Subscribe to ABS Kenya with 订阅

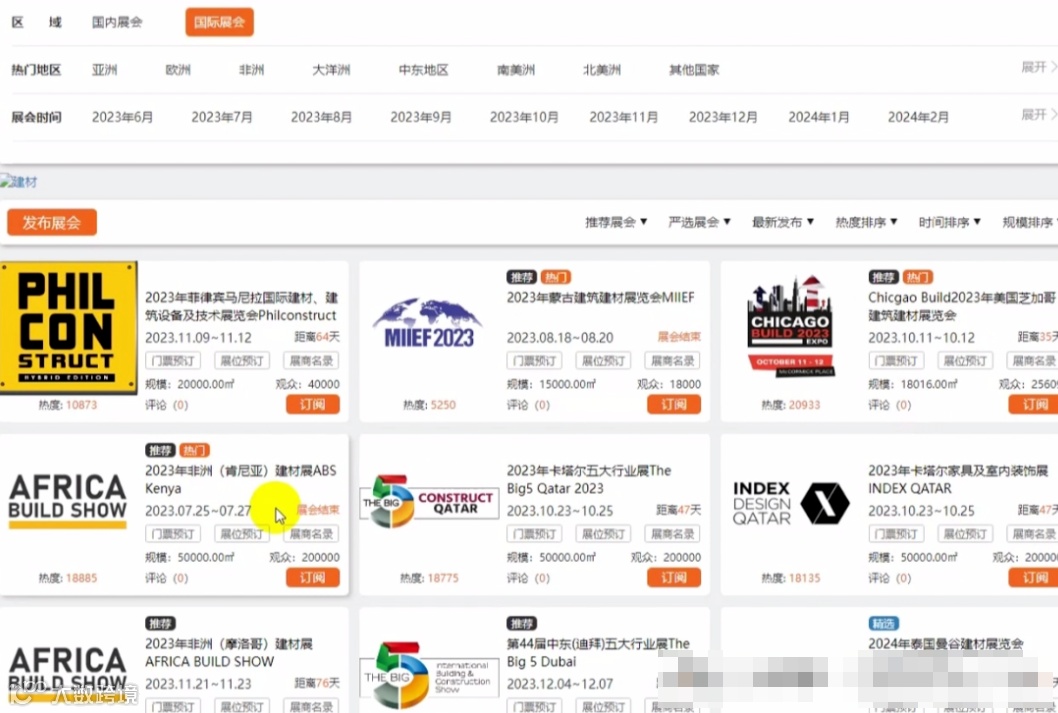pos(312,577)
